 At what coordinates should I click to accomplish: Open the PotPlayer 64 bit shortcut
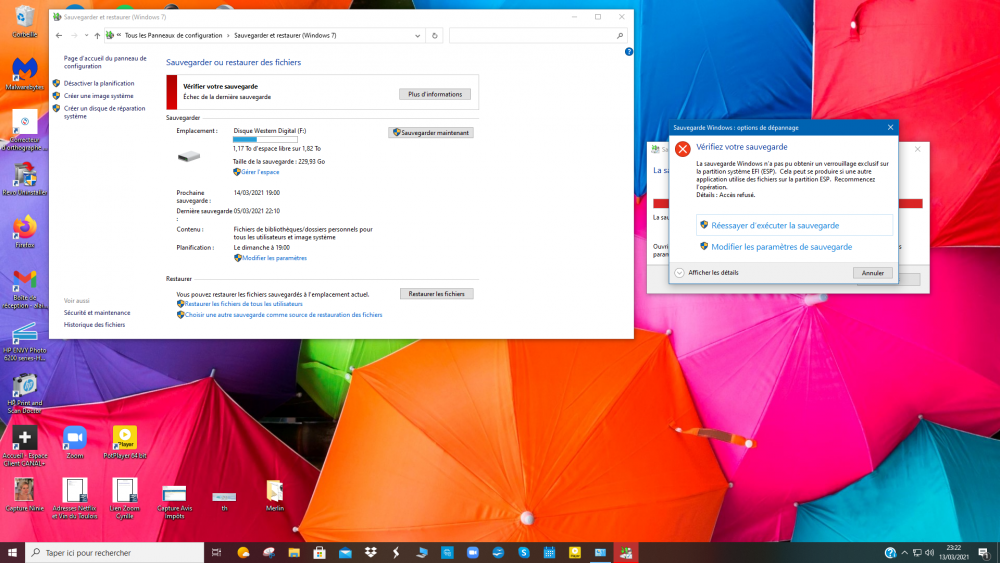(125, 438)
